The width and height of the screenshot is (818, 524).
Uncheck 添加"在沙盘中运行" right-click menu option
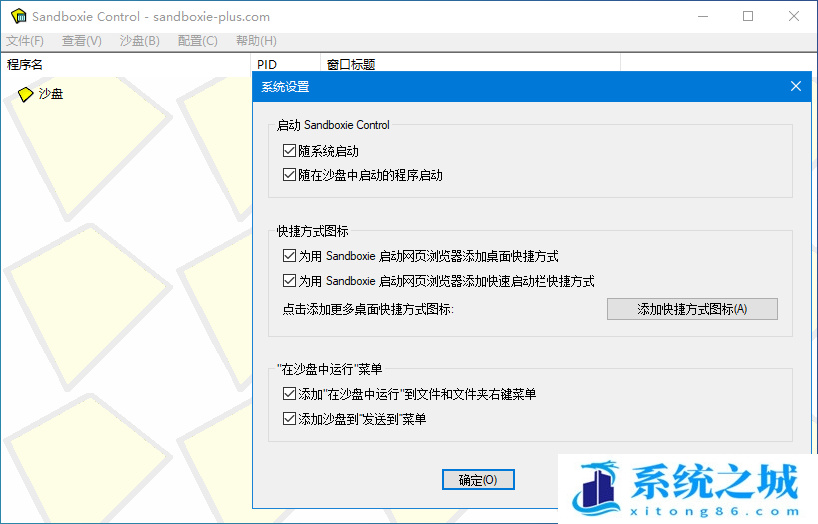[x=290, y=395]
